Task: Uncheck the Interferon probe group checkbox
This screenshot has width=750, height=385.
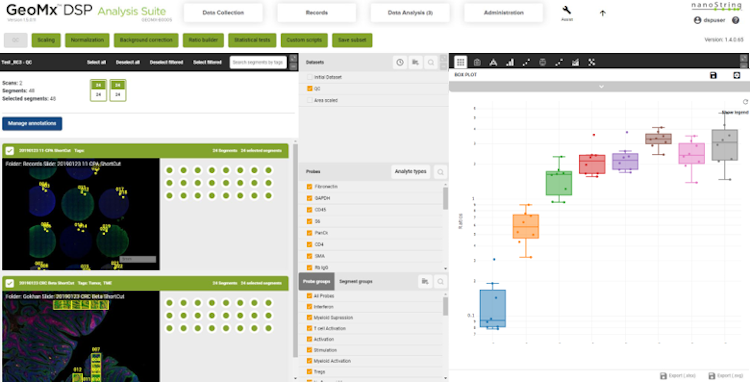Action: tap(309, 307)
